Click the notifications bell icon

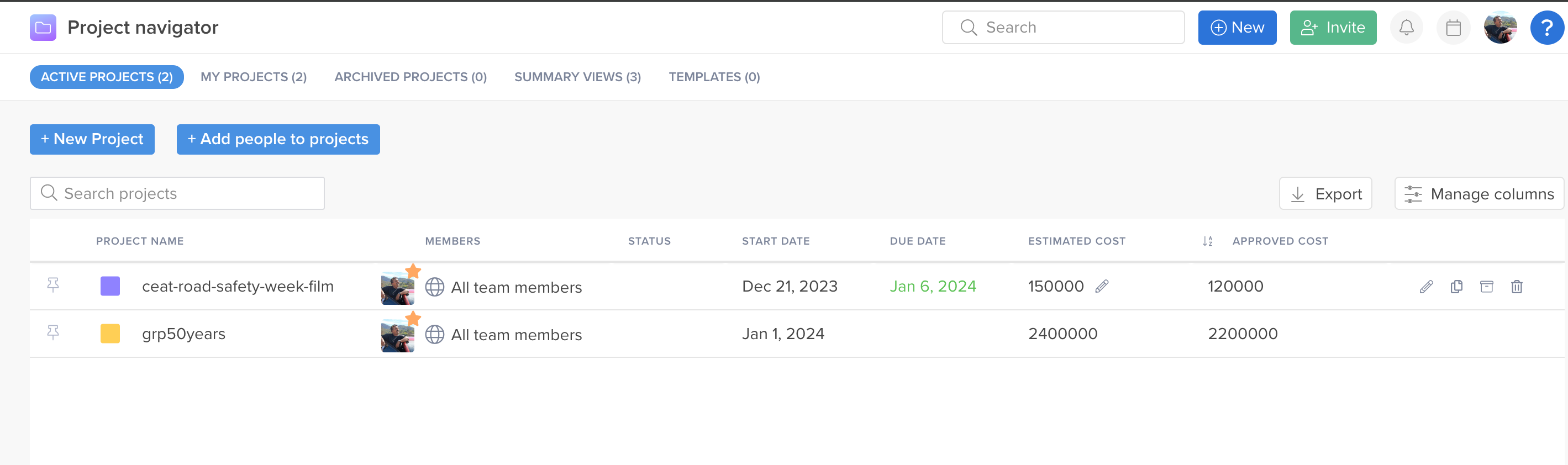(1406, 28)
